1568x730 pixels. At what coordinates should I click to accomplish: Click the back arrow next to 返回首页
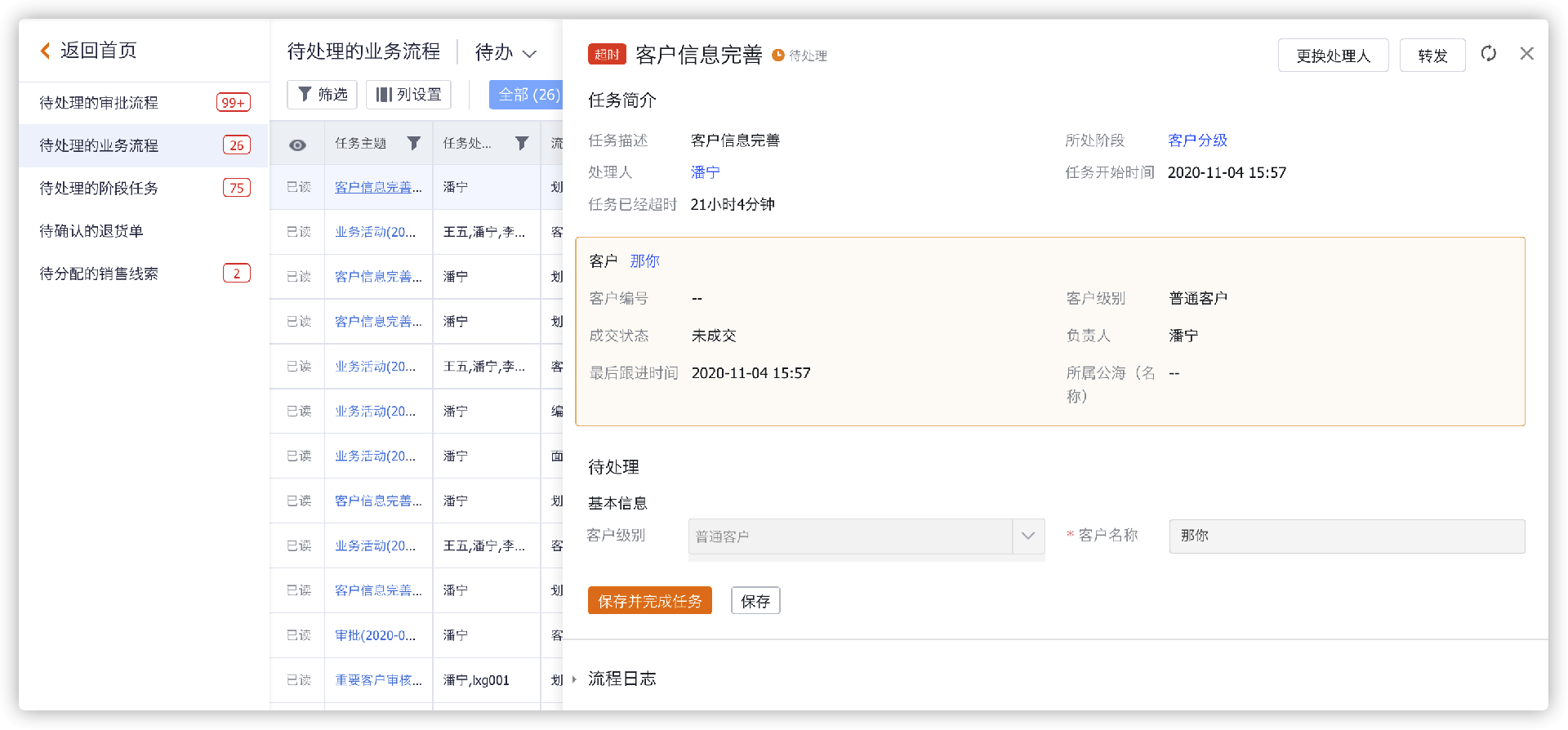tap(46, 51)
